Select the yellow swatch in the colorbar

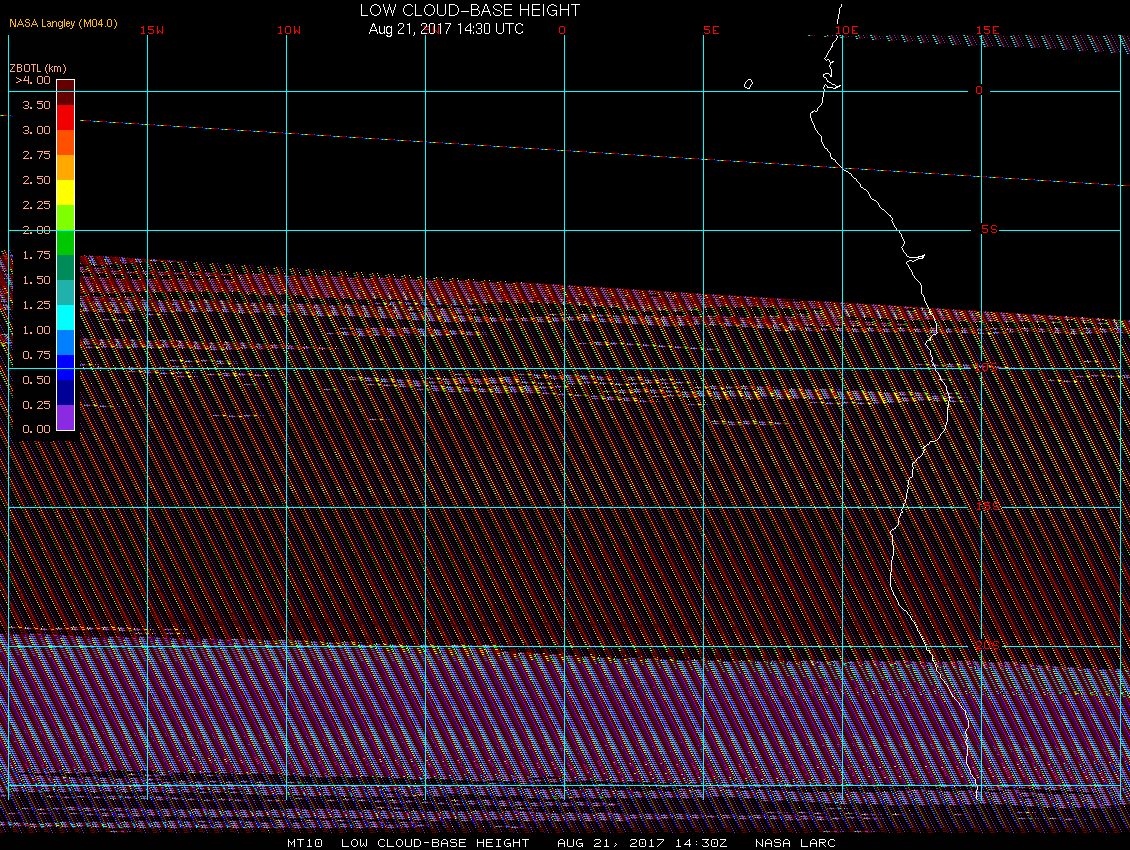click(x=65, y=192)
